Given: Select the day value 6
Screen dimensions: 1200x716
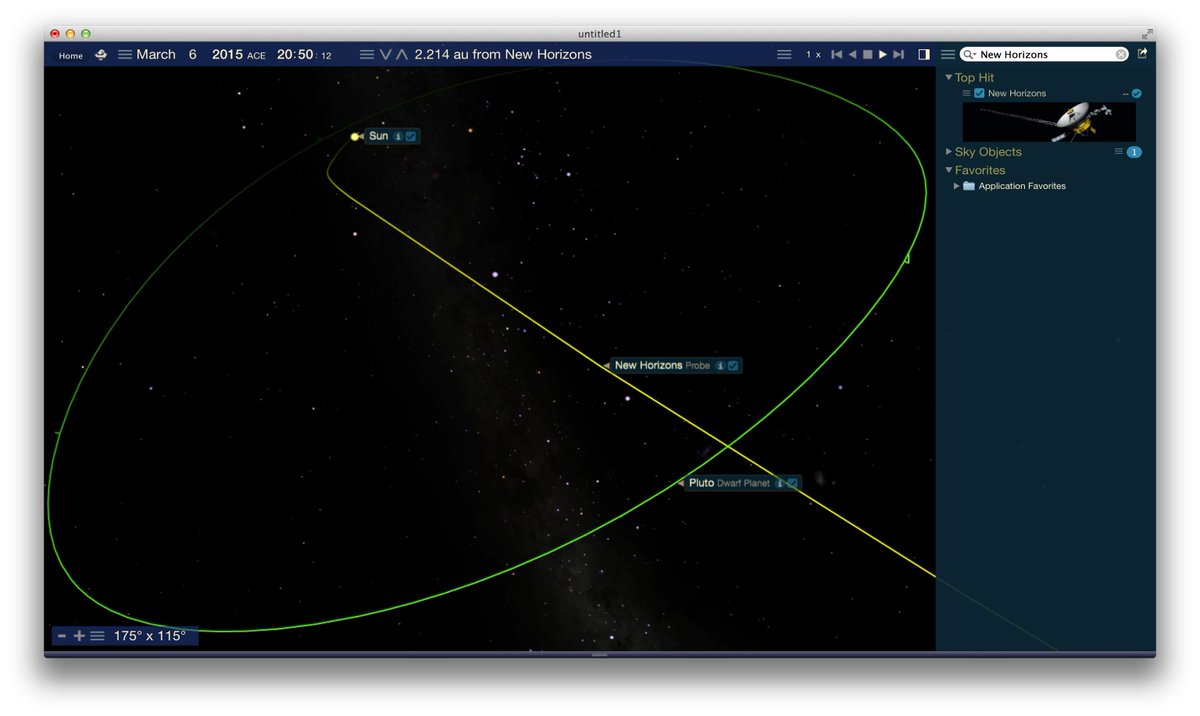Looking at the screenshot, I should (193, 55).
